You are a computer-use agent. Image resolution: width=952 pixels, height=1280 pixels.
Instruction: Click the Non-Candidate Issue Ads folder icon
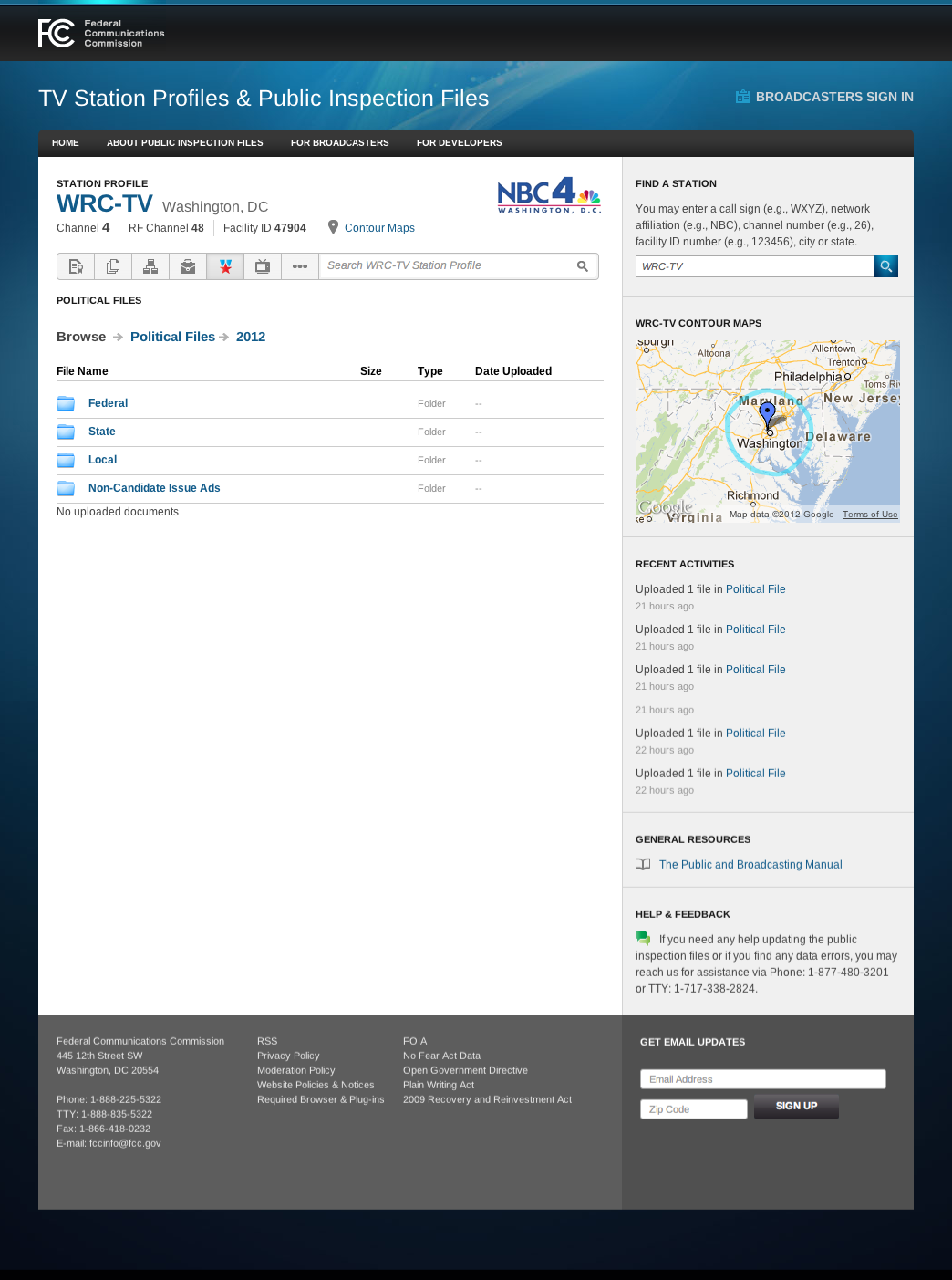(66, 488)
